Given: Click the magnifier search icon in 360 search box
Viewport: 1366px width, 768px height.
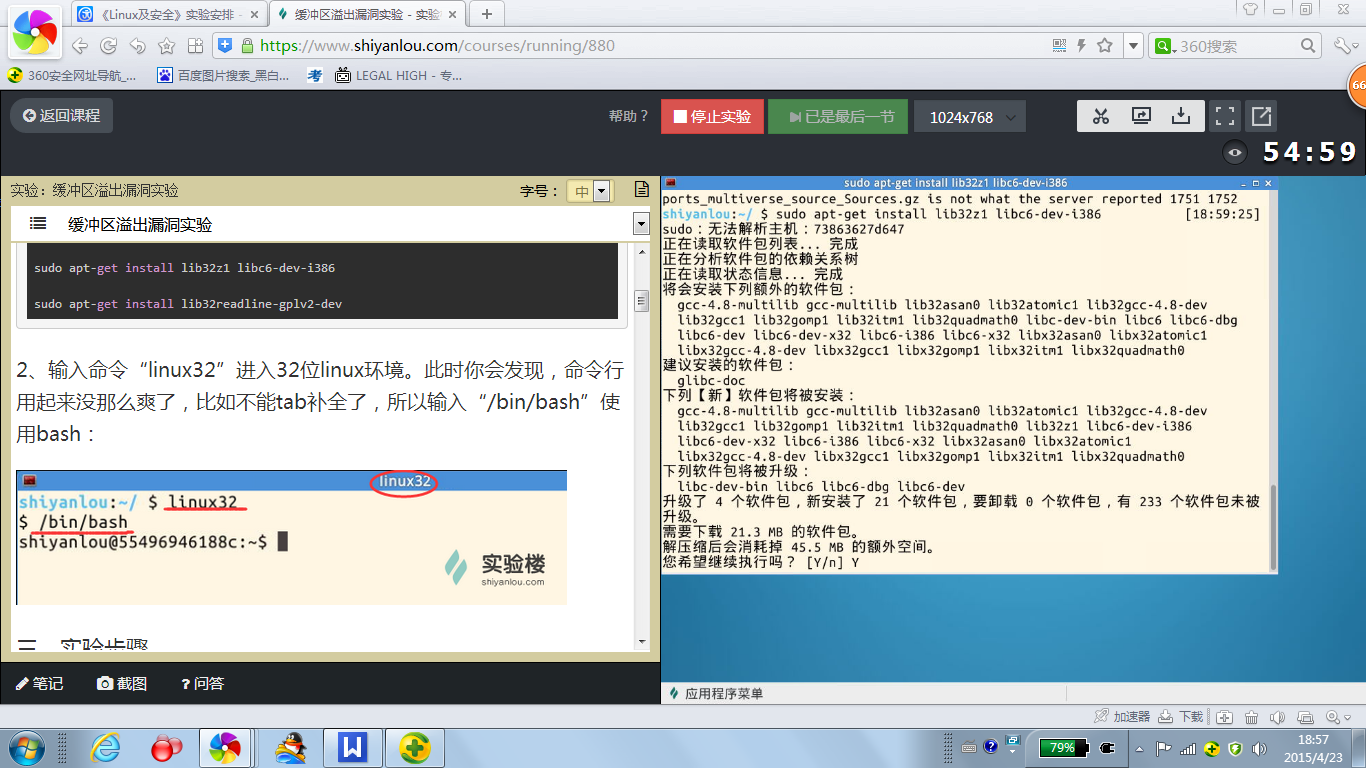Looking at the screenshot, I should tap(1309, 46).
